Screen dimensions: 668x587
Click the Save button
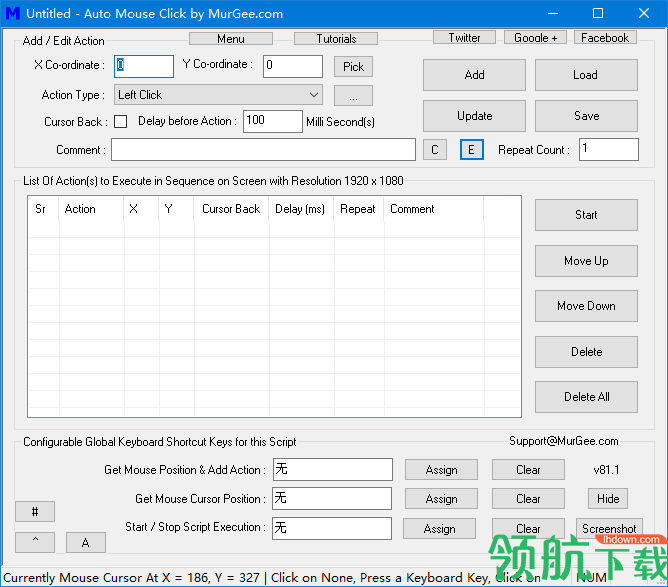coord(586,116)
